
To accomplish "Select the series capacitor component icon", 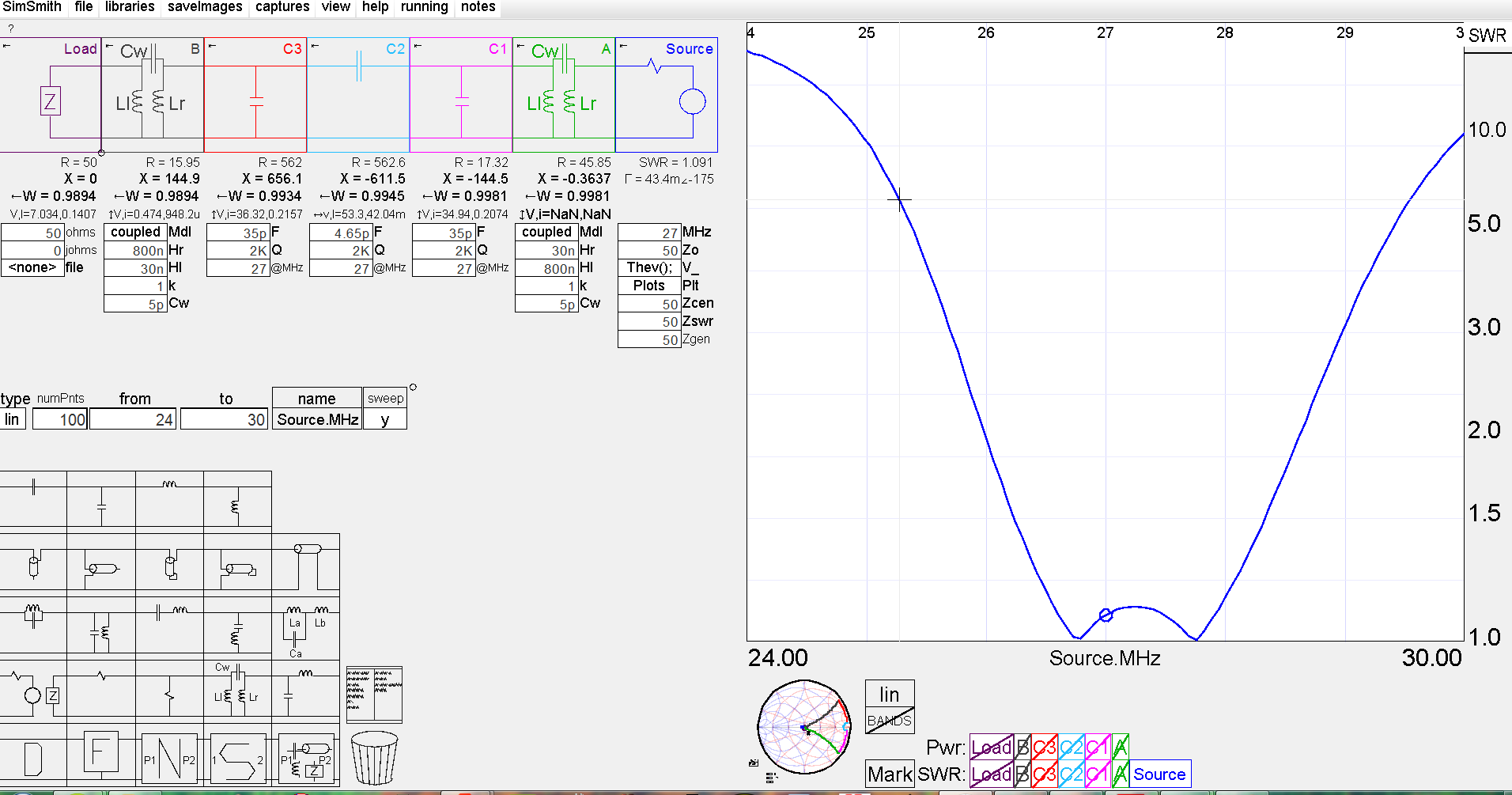I will click(33, 487).
